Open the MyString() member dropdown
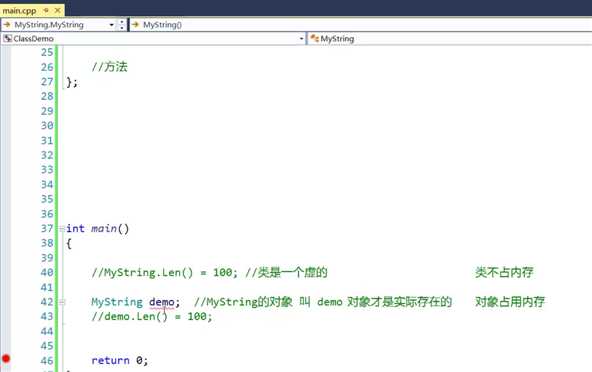592x372 pixels. 361,25
